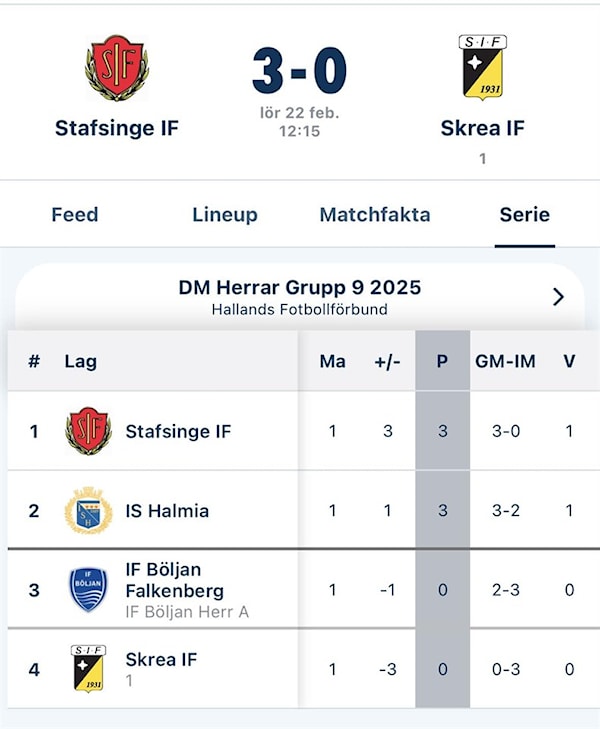Tap the Stafsinge IF crest in match header
The height and width of the screenshot is (729, 600).
click(116, 68)
